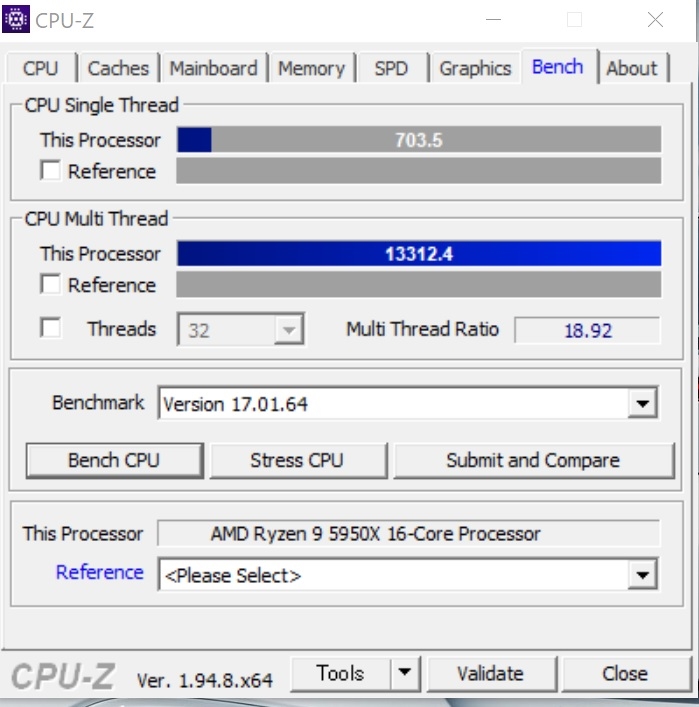Select the Bench tab
This screenshot has width=699, height=707.
pyautogui.click(x=558, y=67)
